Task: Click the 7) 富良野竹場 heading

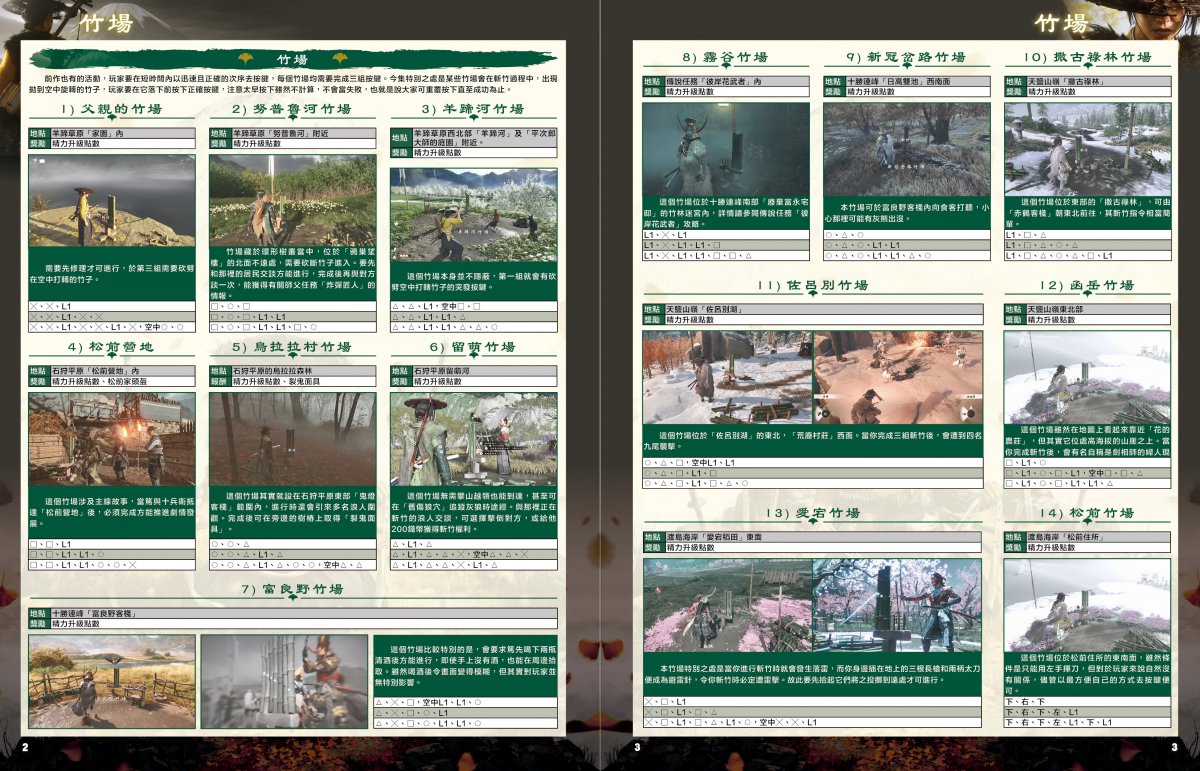Action: [292, 590]
